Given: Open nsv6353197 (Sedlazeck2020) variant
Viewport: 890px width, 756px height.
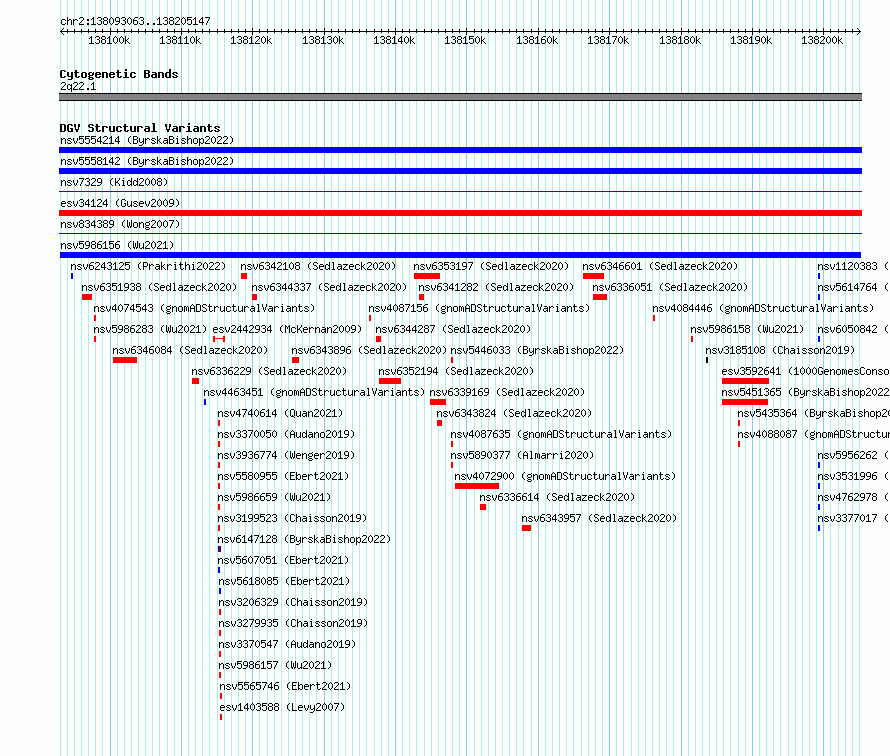Looking at the screenshot, I should tap(491, 266).
